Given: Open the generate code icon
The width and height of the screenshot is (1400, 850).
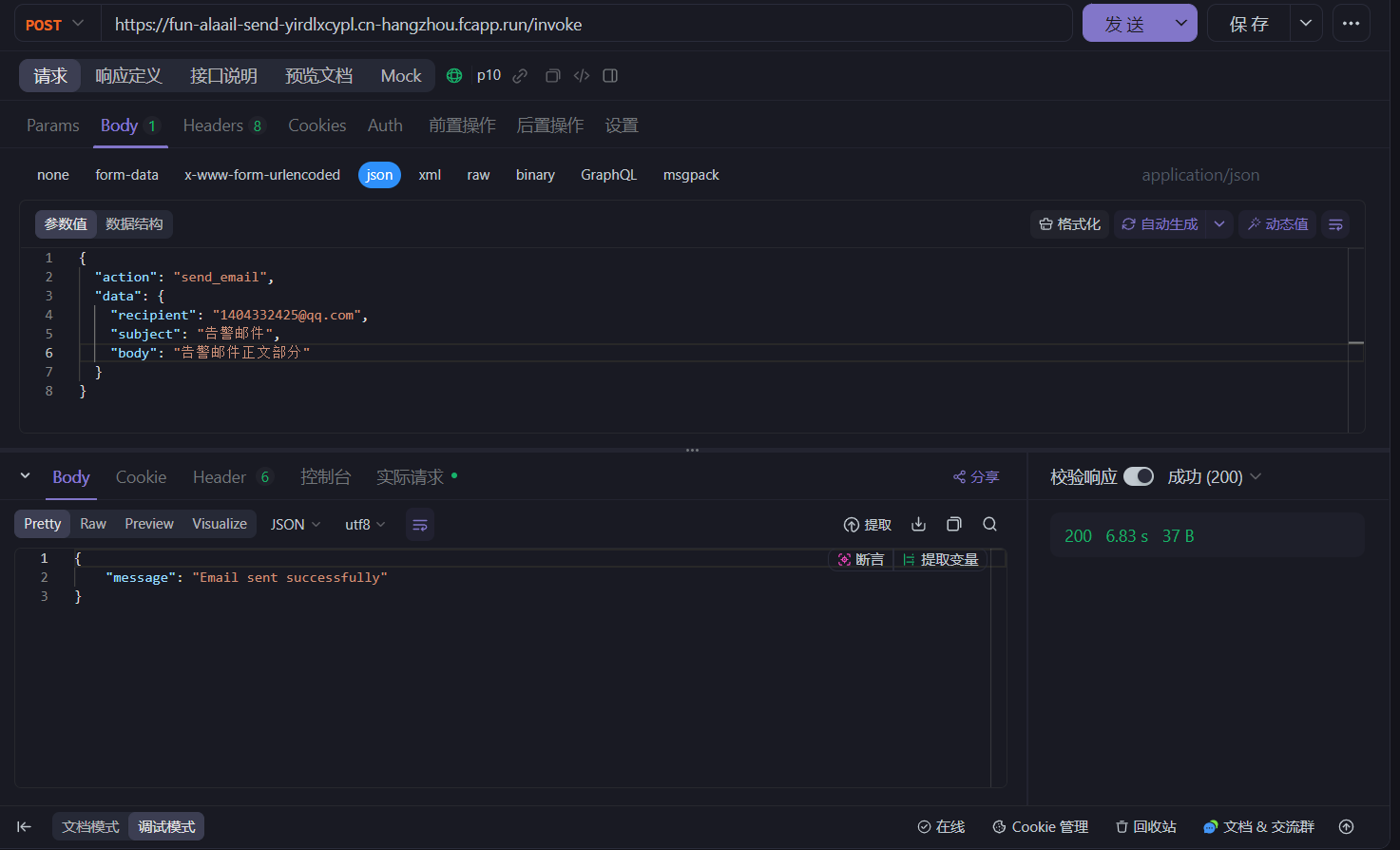Looking at the screenshot, I should (x=582, y=76).
